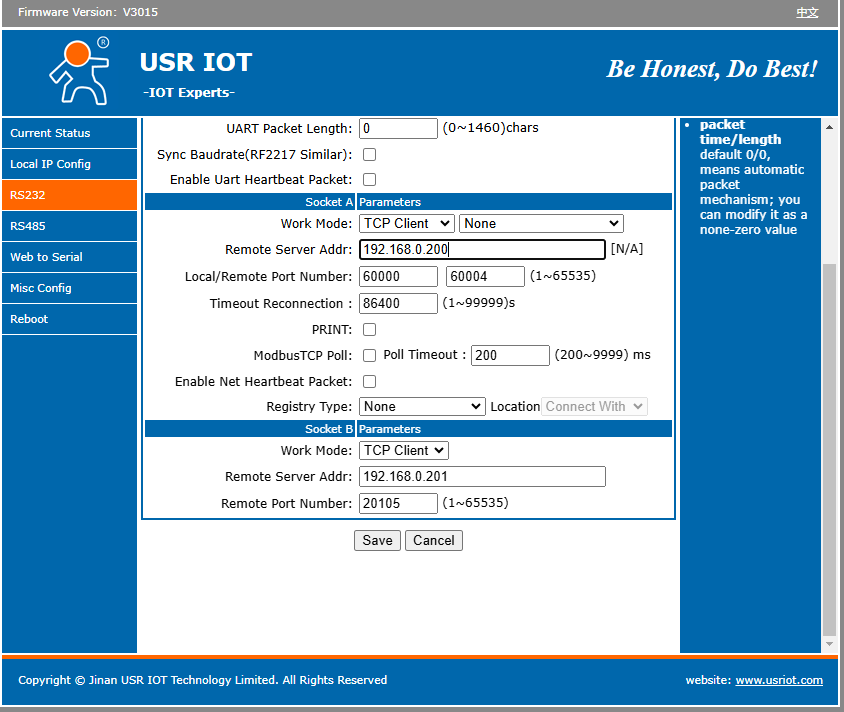Visit the www.usriot.com website link
844x712 pixels.
779,680
